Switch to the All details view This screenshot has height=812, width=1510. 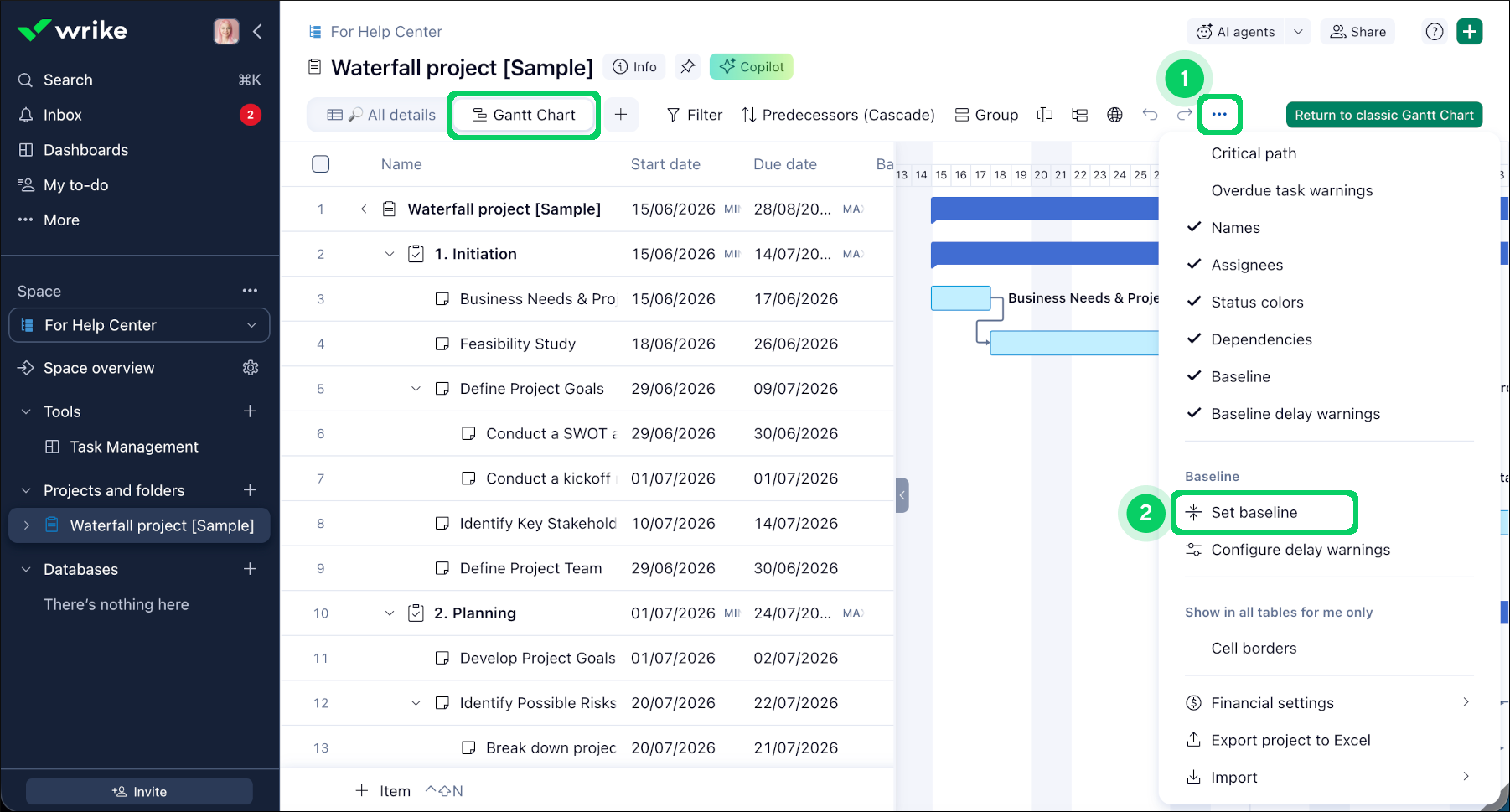click(x=381, y=115)
